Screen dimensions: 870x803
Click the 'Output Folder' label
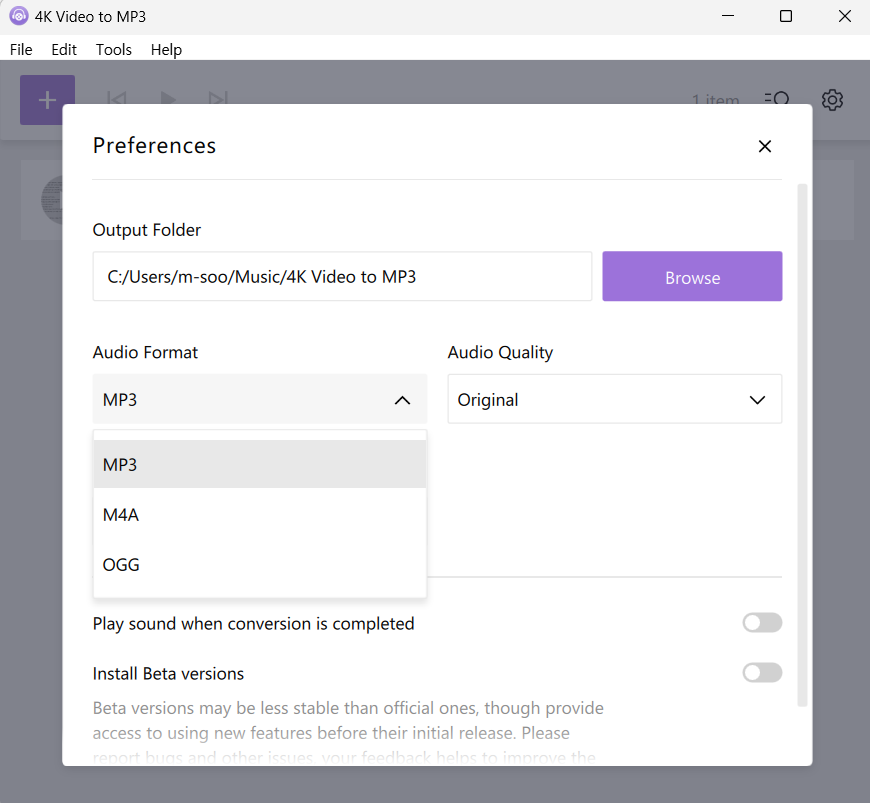click(x=146, y=230)
